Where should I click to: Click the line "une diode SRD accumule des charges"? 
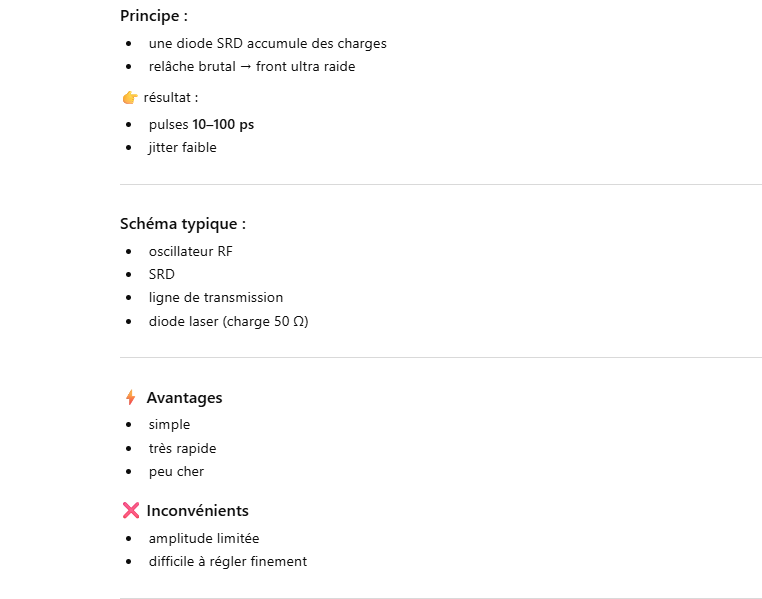267,44
